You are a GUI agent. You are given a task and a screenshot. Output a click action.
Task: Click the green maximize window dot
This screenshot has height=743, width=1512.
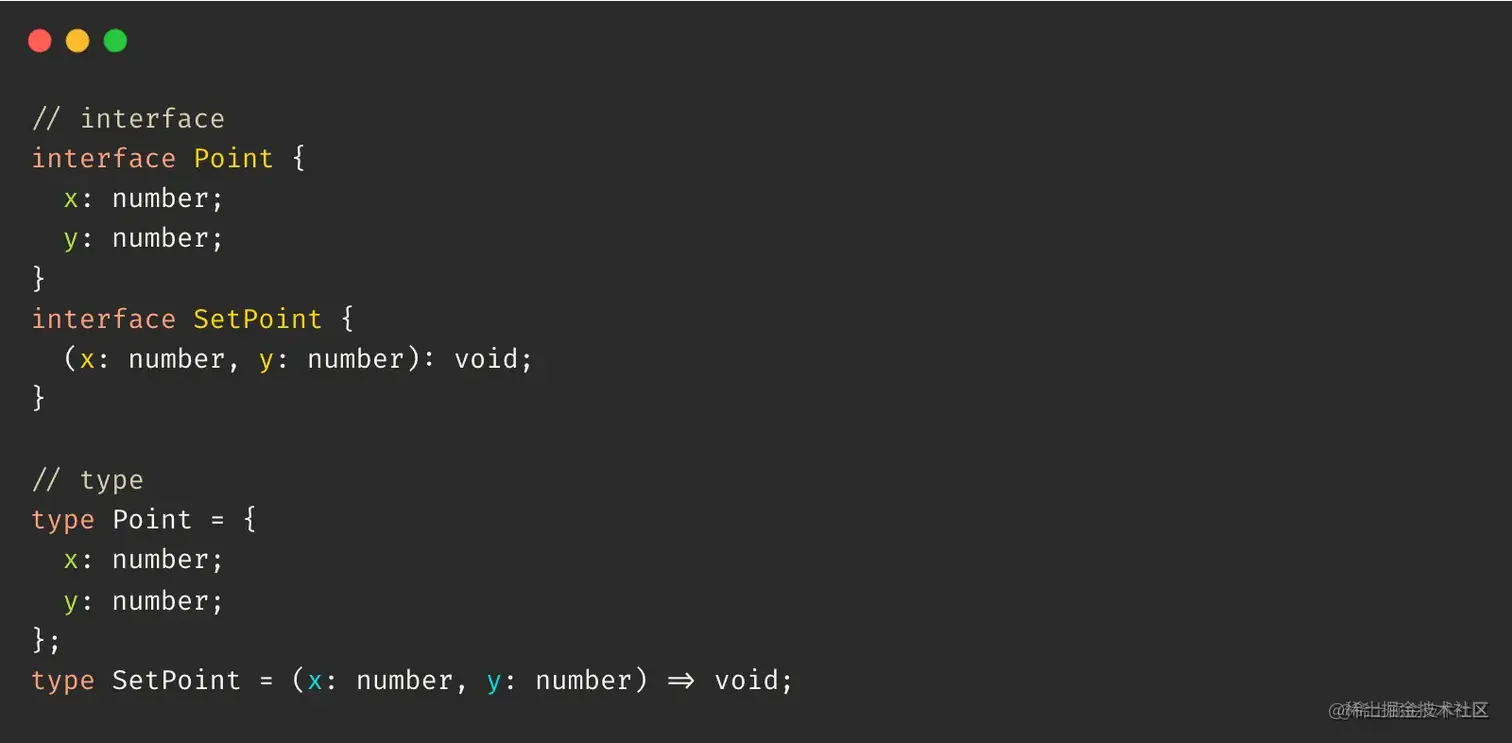pos(115,41)
